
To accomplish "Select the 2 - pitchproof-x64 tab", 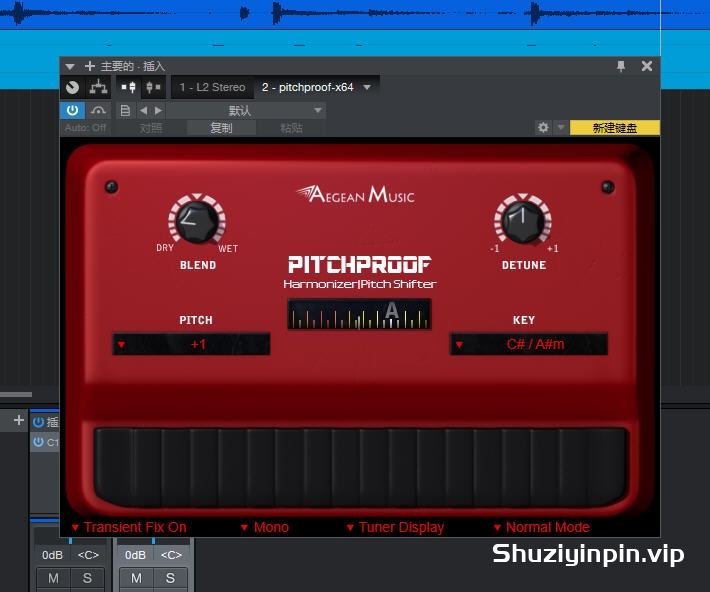I will coord(307,87).
